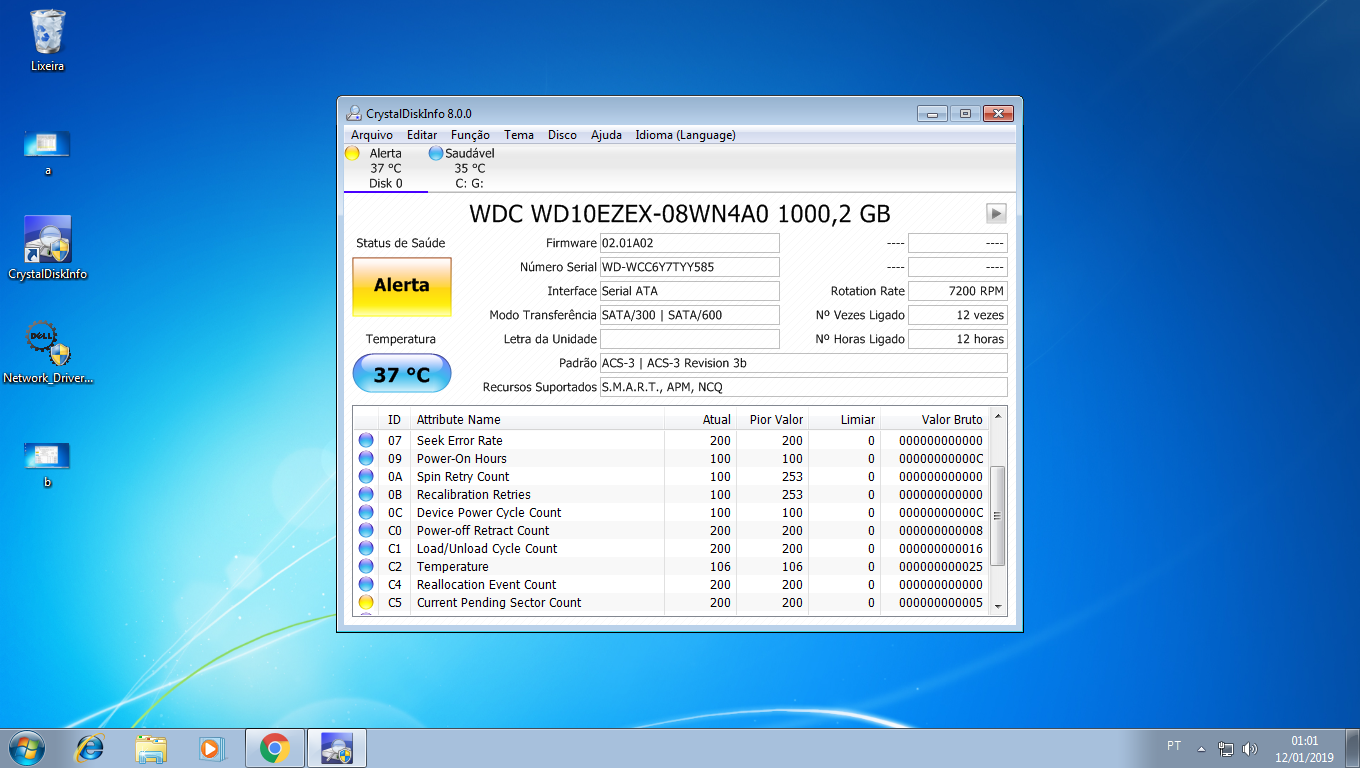Screen dimensions: 1360x768
Task: Click the Attribute Name column header
Action: coord(537,420)
